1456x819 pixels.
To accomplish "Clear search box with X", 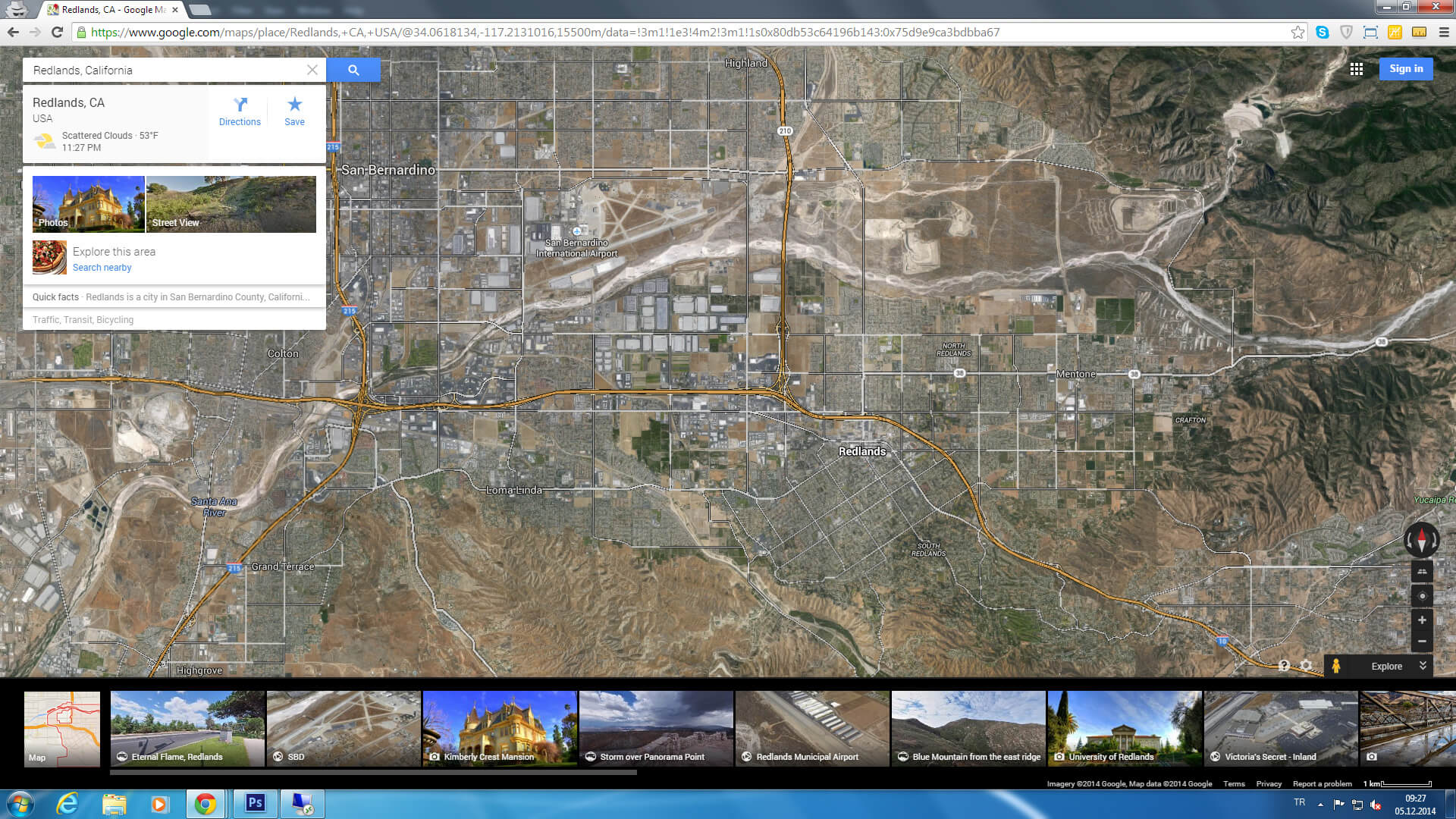I will [x=312, y=70].
